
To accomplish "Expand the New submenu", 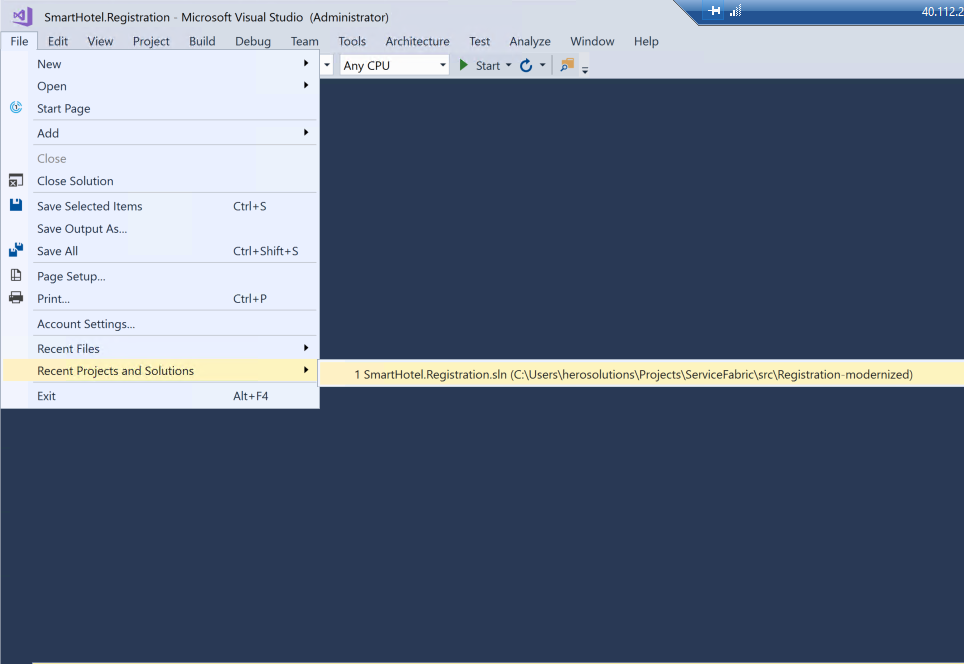I will point(306,63).
